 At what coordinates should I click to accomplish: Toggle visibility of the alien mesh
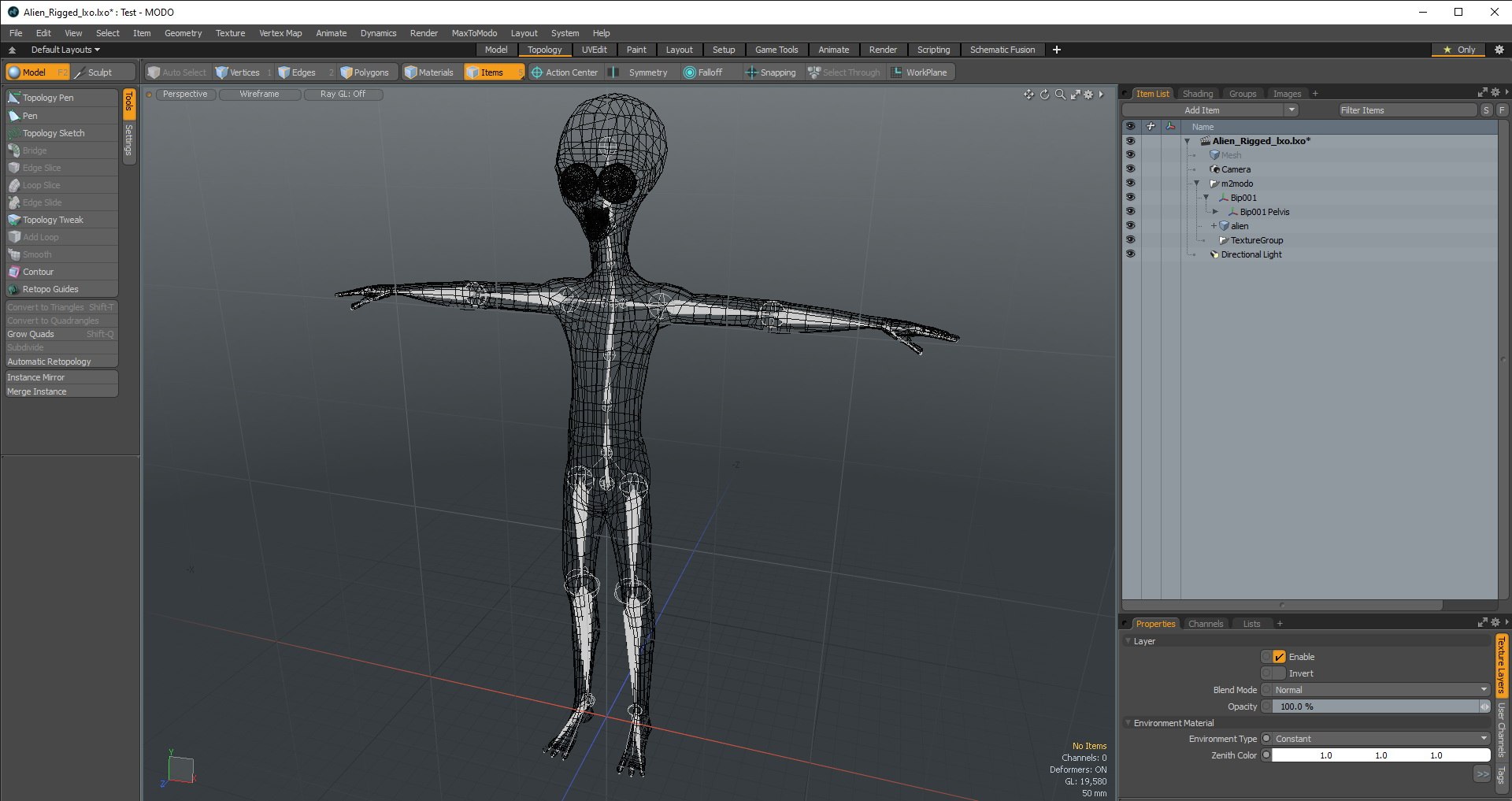1130,226
